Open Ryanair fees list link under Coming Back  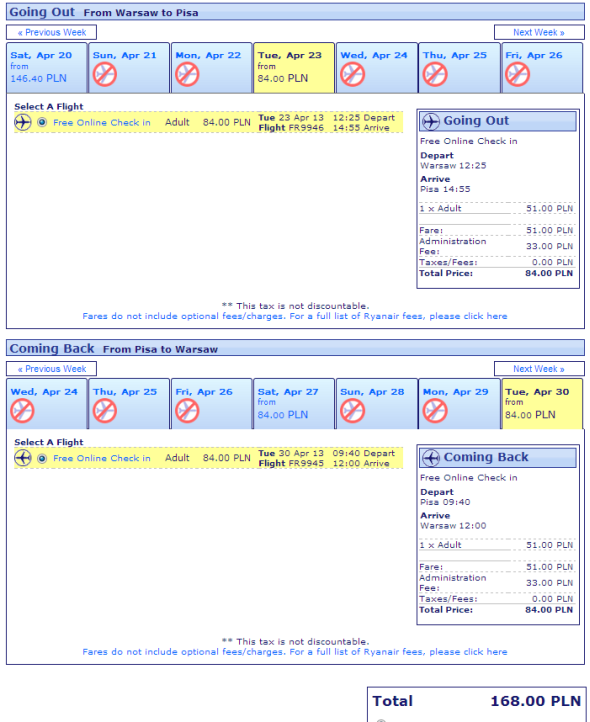coord(295,652)
